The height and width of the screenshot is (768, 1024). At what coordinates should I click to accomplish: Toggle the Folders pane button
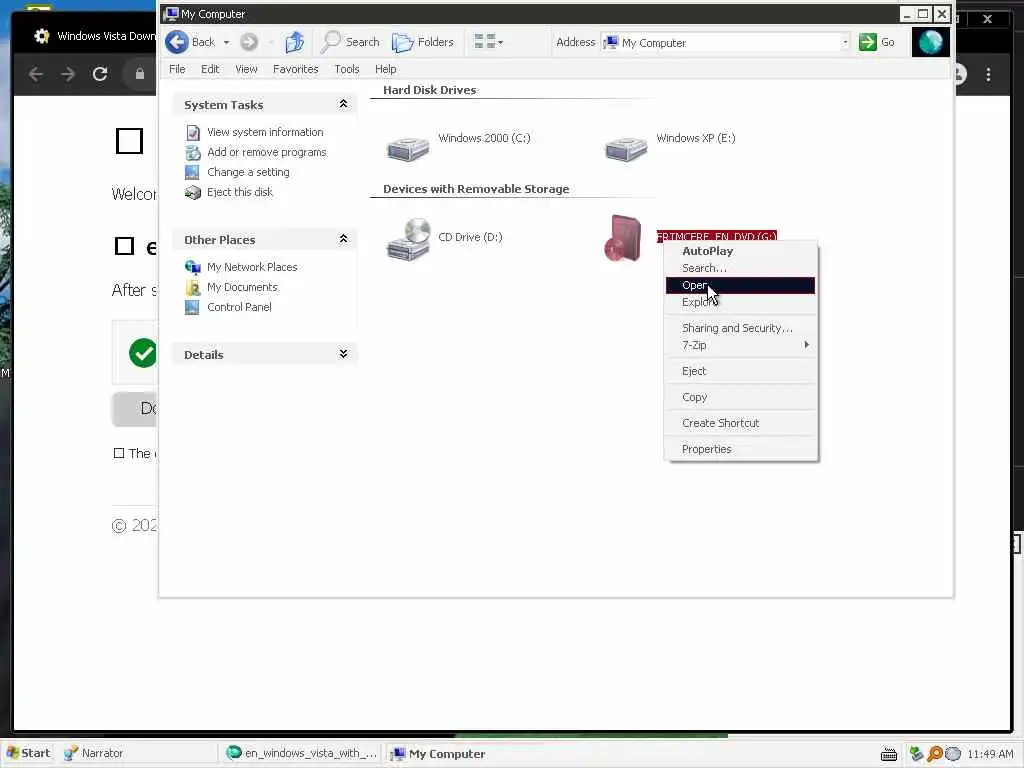(x=423, y=42)
